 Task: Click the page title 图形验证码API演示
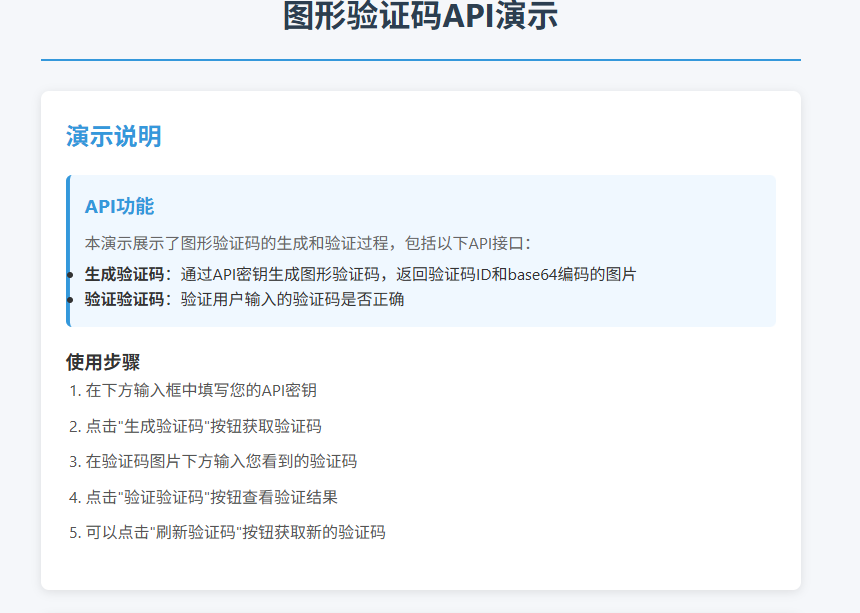(x=420, y=17)
